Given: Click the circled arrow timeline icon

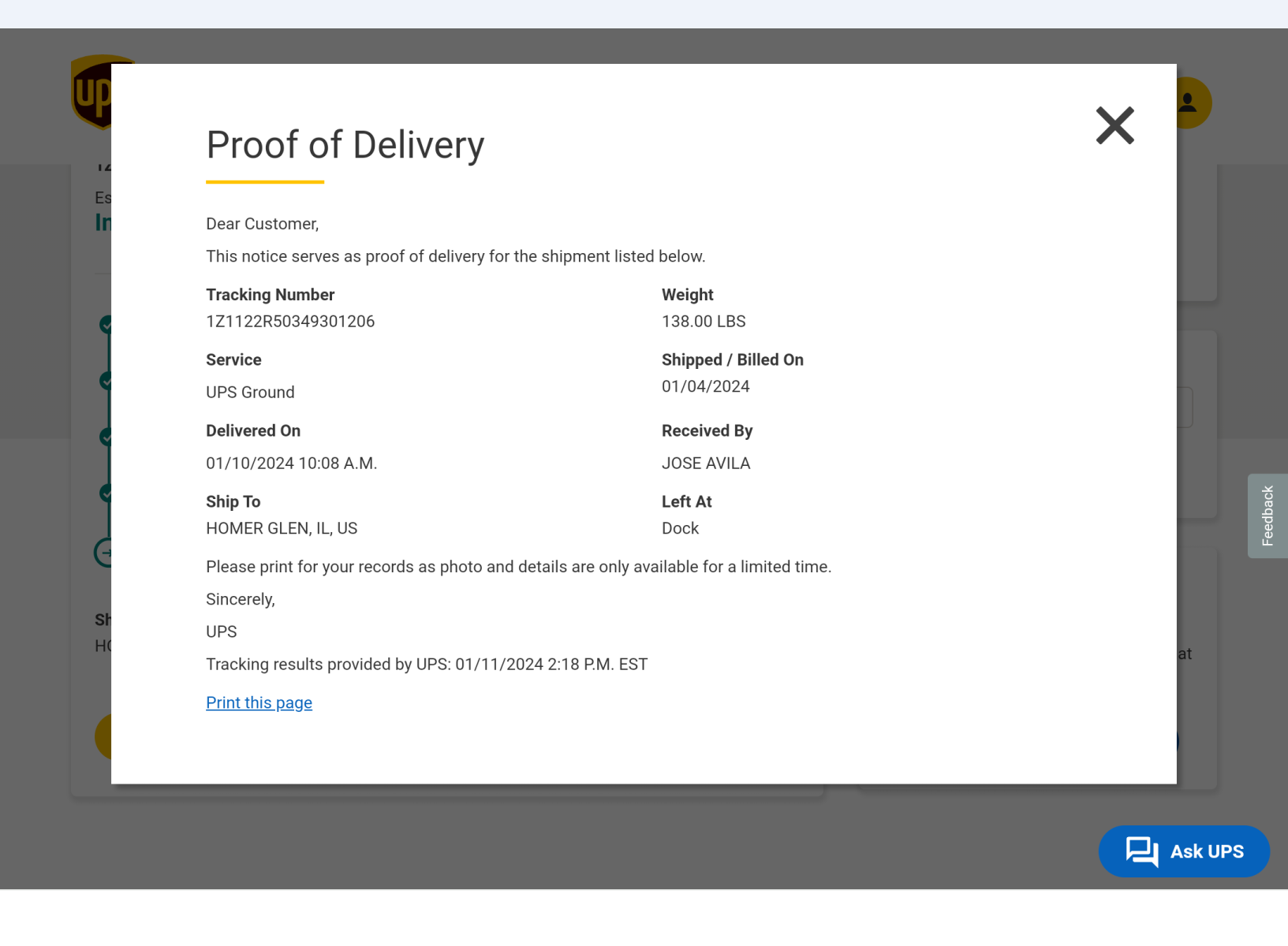Looking at the screenshot, I should 103,553.
